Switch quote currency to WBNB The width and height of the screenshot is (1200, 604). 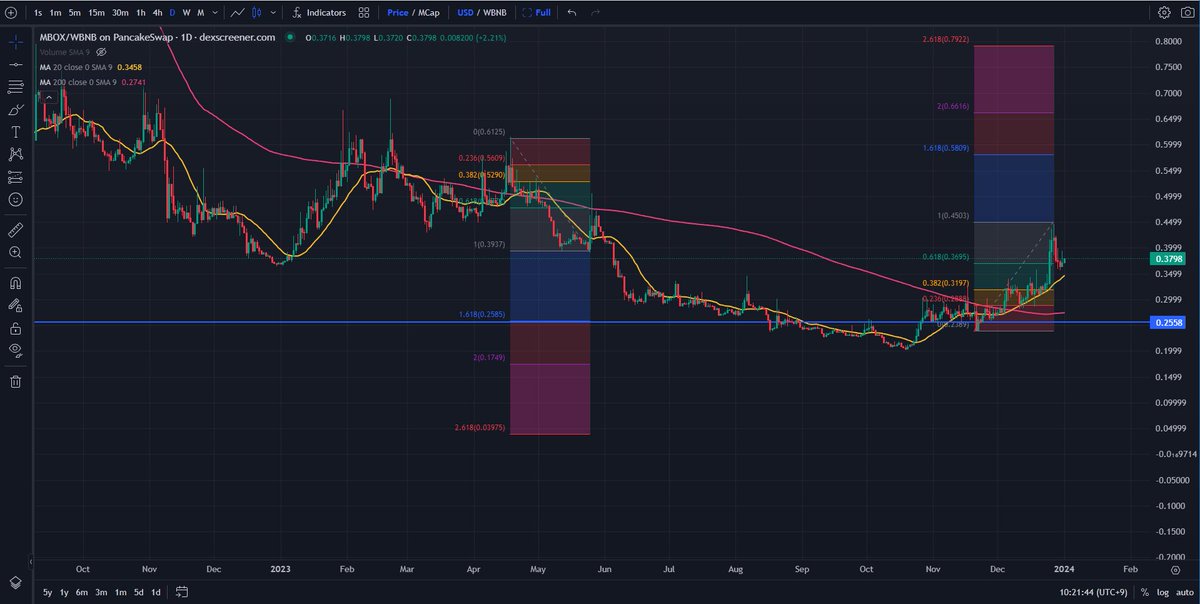point(495,13)
